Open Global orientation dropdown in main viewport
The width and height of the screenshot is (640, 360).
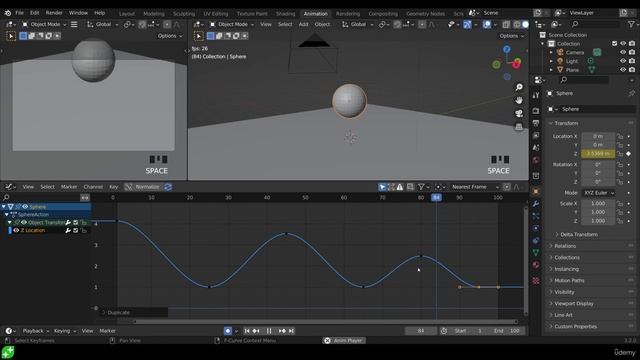pos(358,24)
